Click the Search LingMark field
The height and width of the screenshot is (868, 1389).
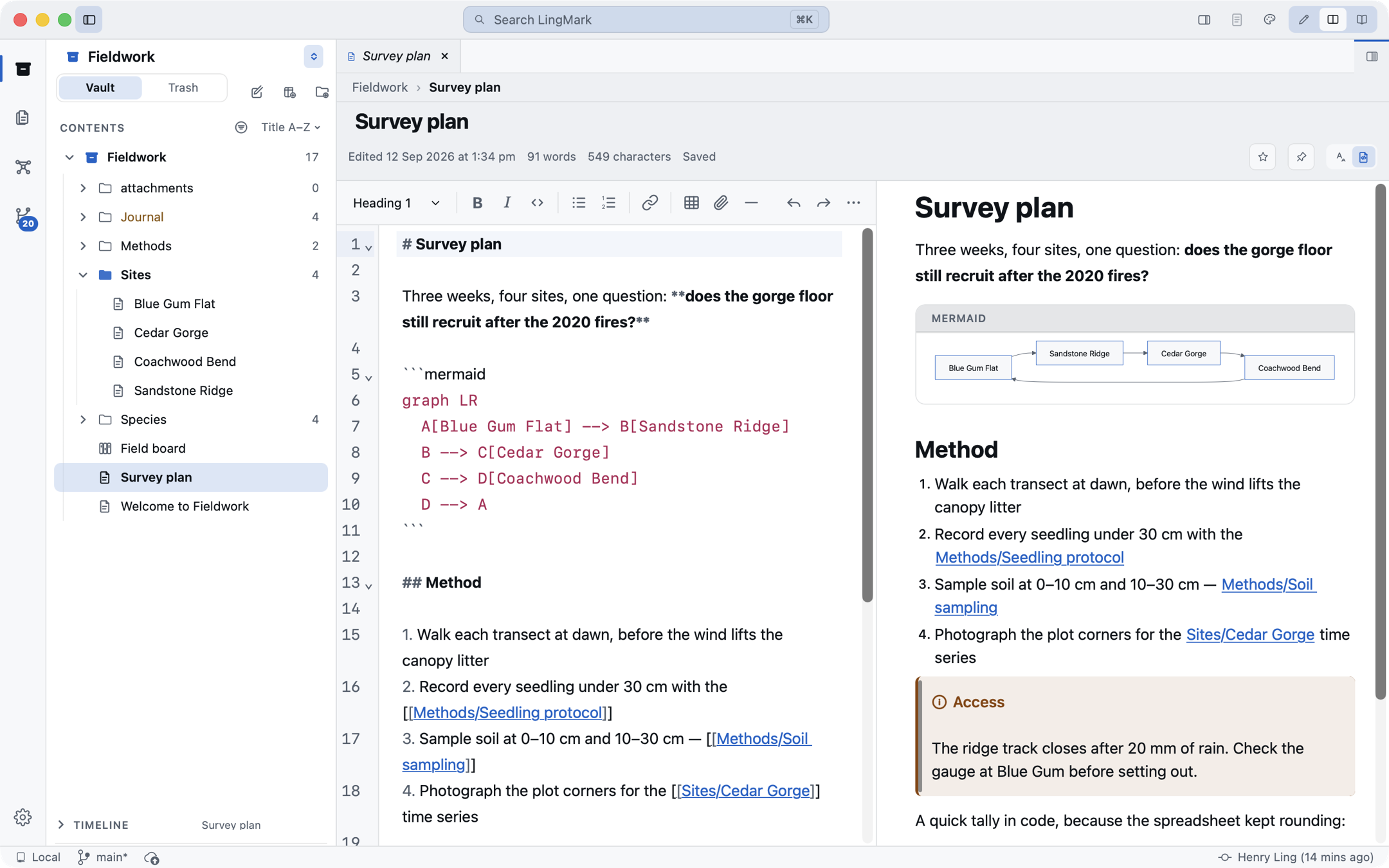pos(646,19)
